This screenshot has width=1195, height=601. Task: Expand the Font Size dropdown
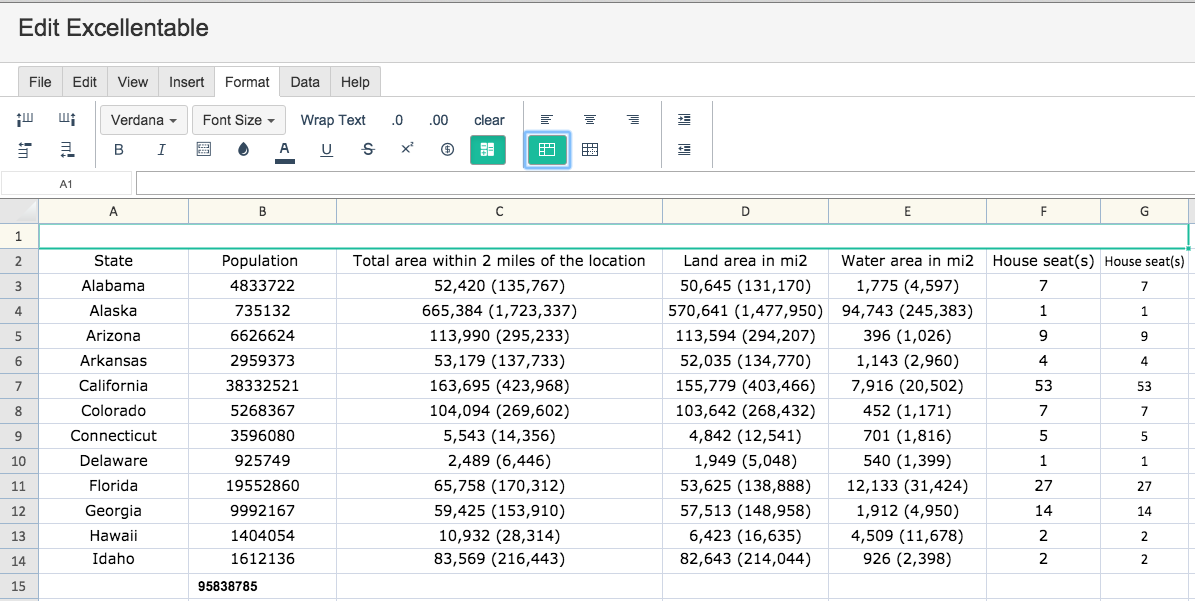pos(239,120)
